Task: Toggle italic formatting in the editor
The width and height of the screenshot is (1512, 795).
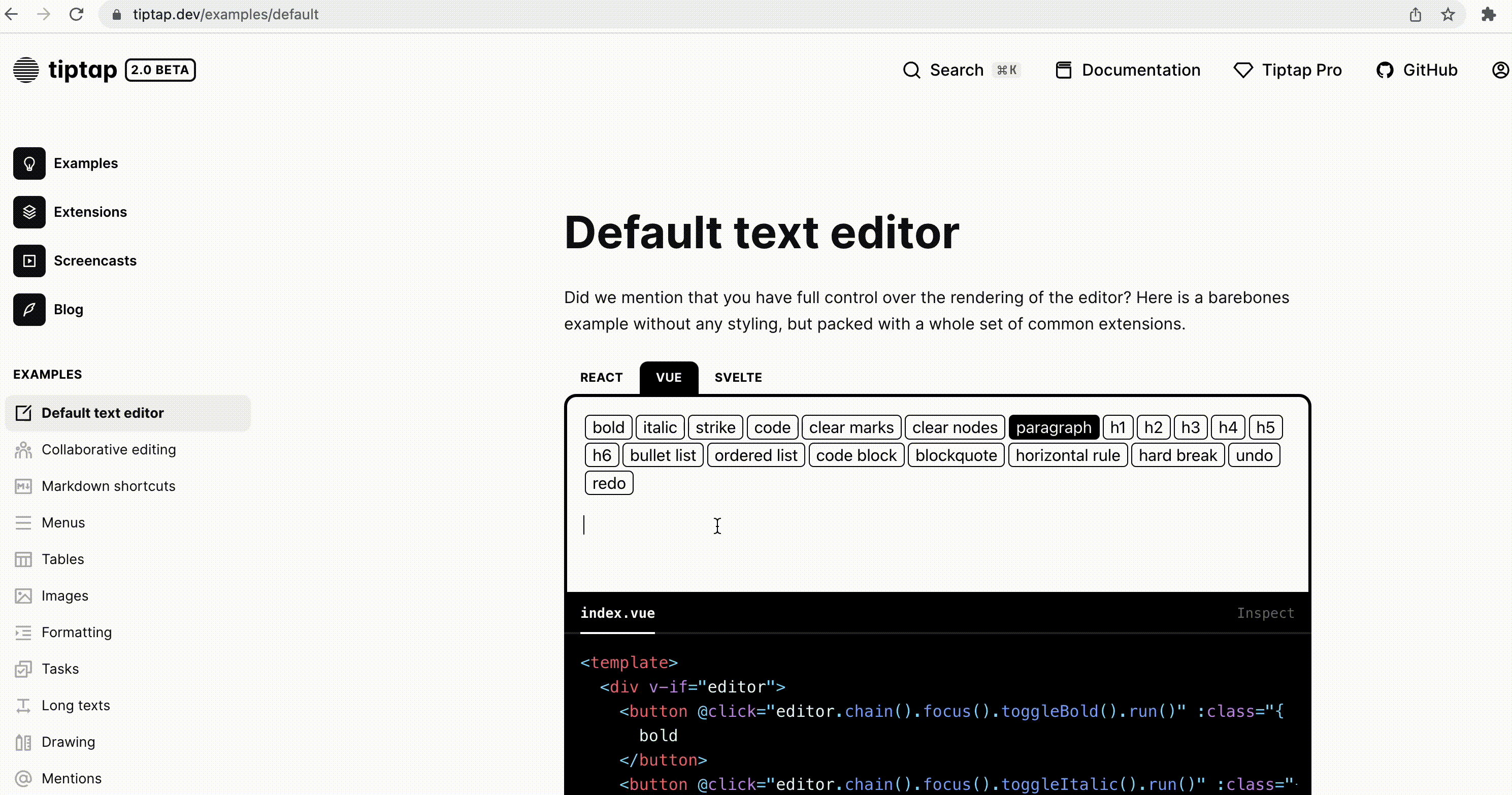Action: tap(660, 427)
